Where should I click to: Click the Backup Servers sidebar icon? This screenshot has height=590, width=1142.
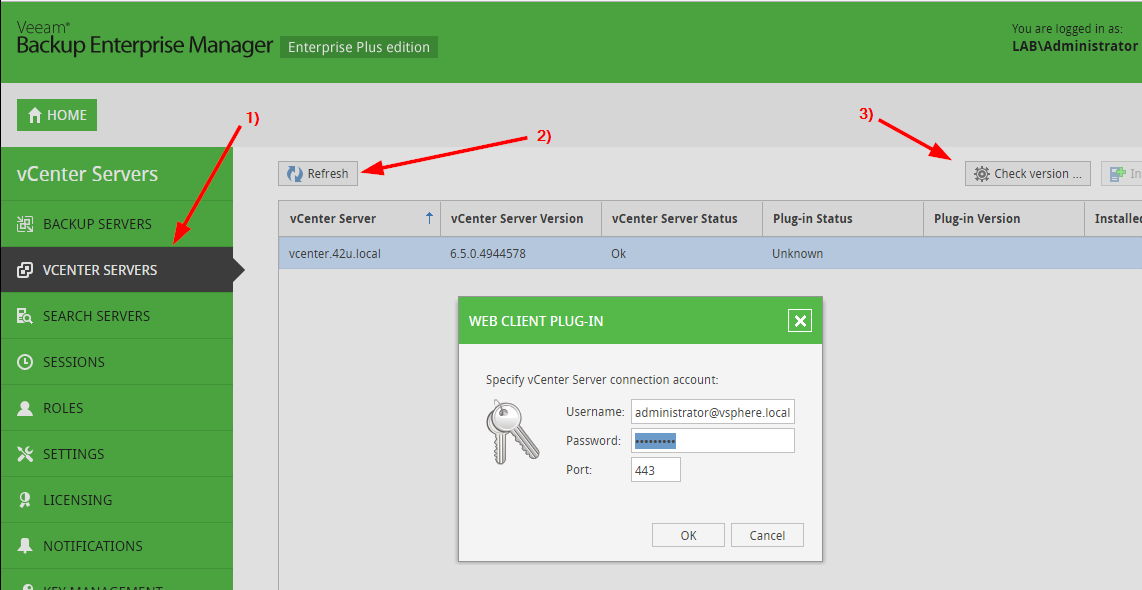point(25,224)
